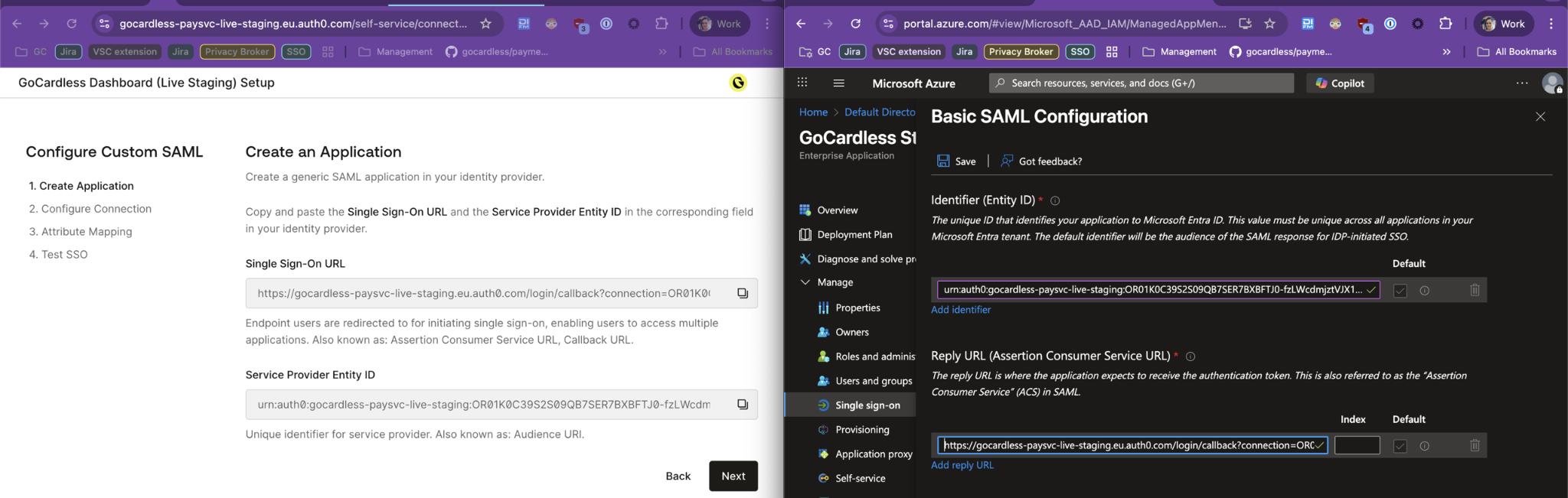Open the Azure app launcher grid

[802, 83]
